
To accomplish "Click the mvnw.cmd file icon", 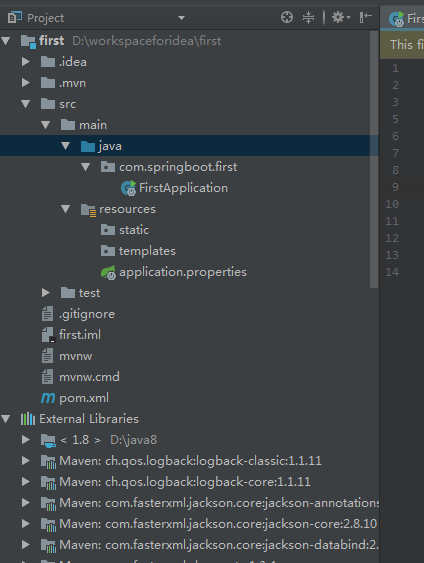I will pos(47,377).
